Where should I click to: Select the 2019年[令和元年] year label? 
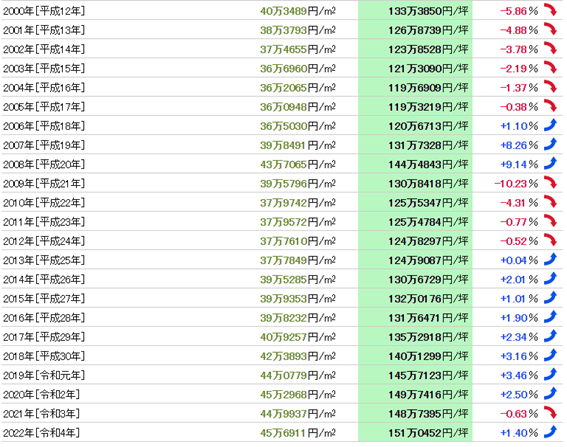44,375
